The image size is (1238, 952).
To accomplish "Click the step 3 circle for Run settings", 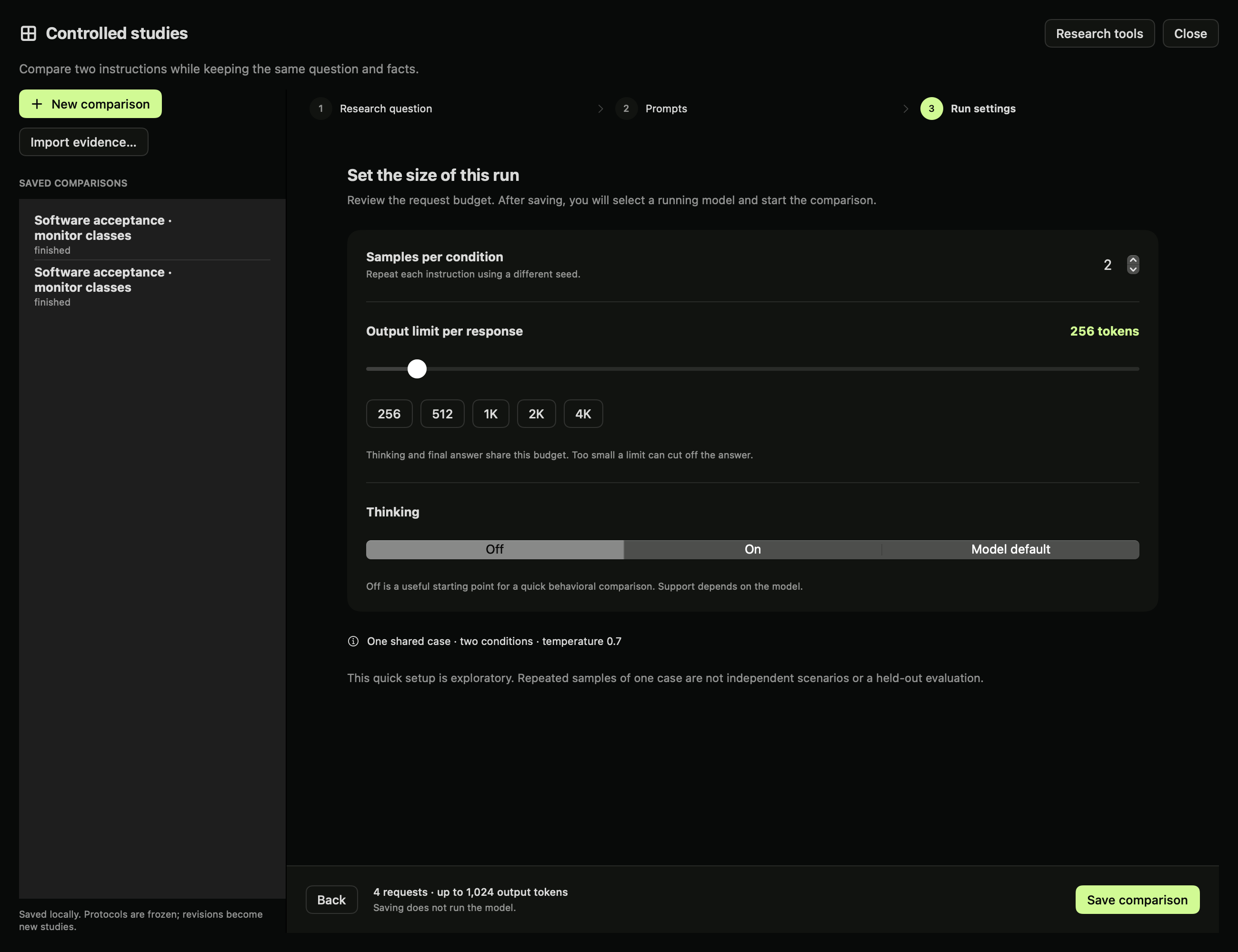I will click(931, 108).
